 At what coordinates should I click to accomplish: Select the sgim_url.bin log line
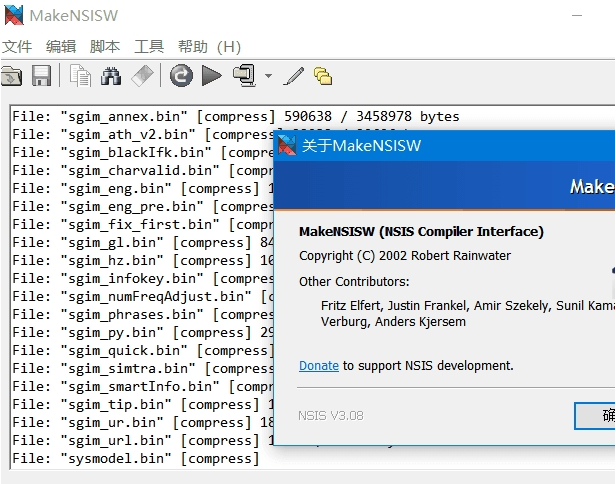tap(143, 441)
